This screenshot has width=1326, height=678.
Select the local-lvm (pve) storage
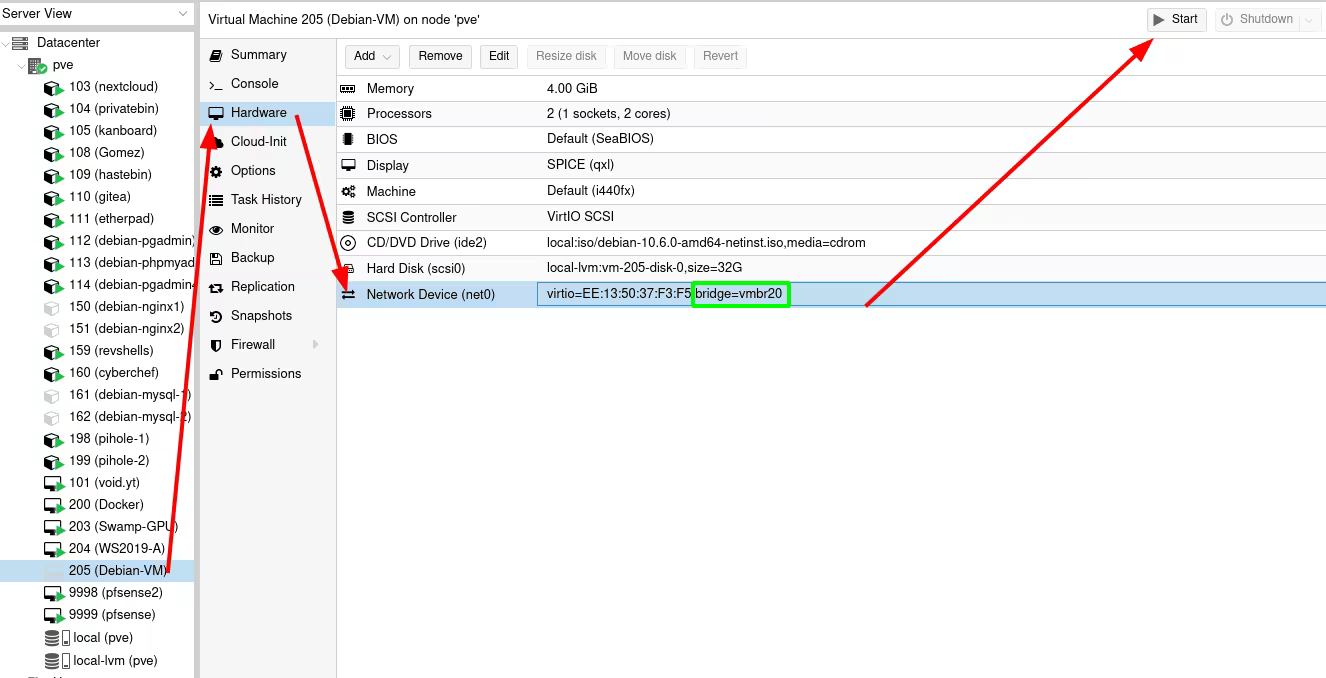[x=115, y=661]
